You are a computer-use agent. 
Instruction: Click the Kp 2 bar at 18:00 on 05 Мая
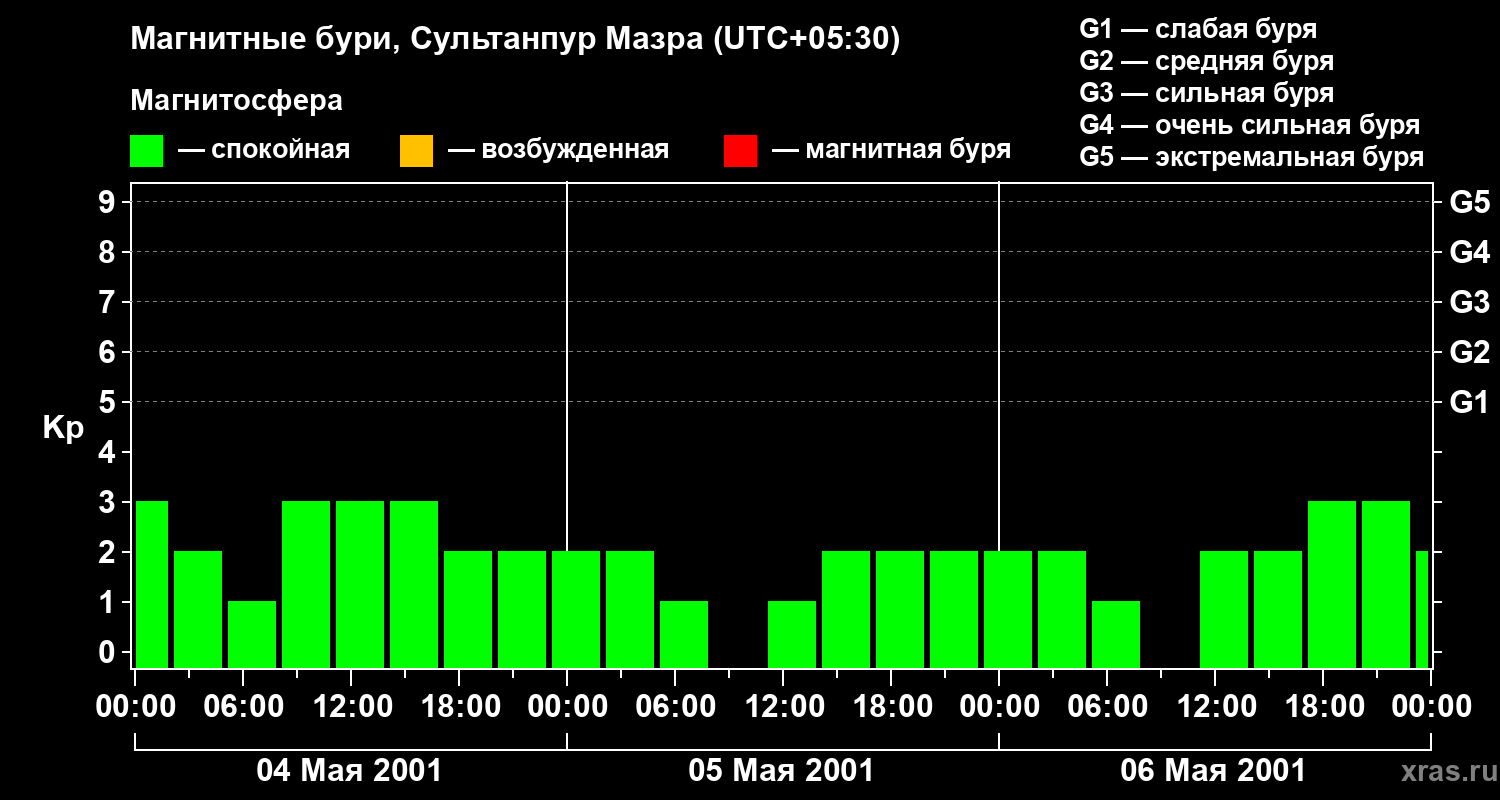pyautogui.click(x=900, y=609)
